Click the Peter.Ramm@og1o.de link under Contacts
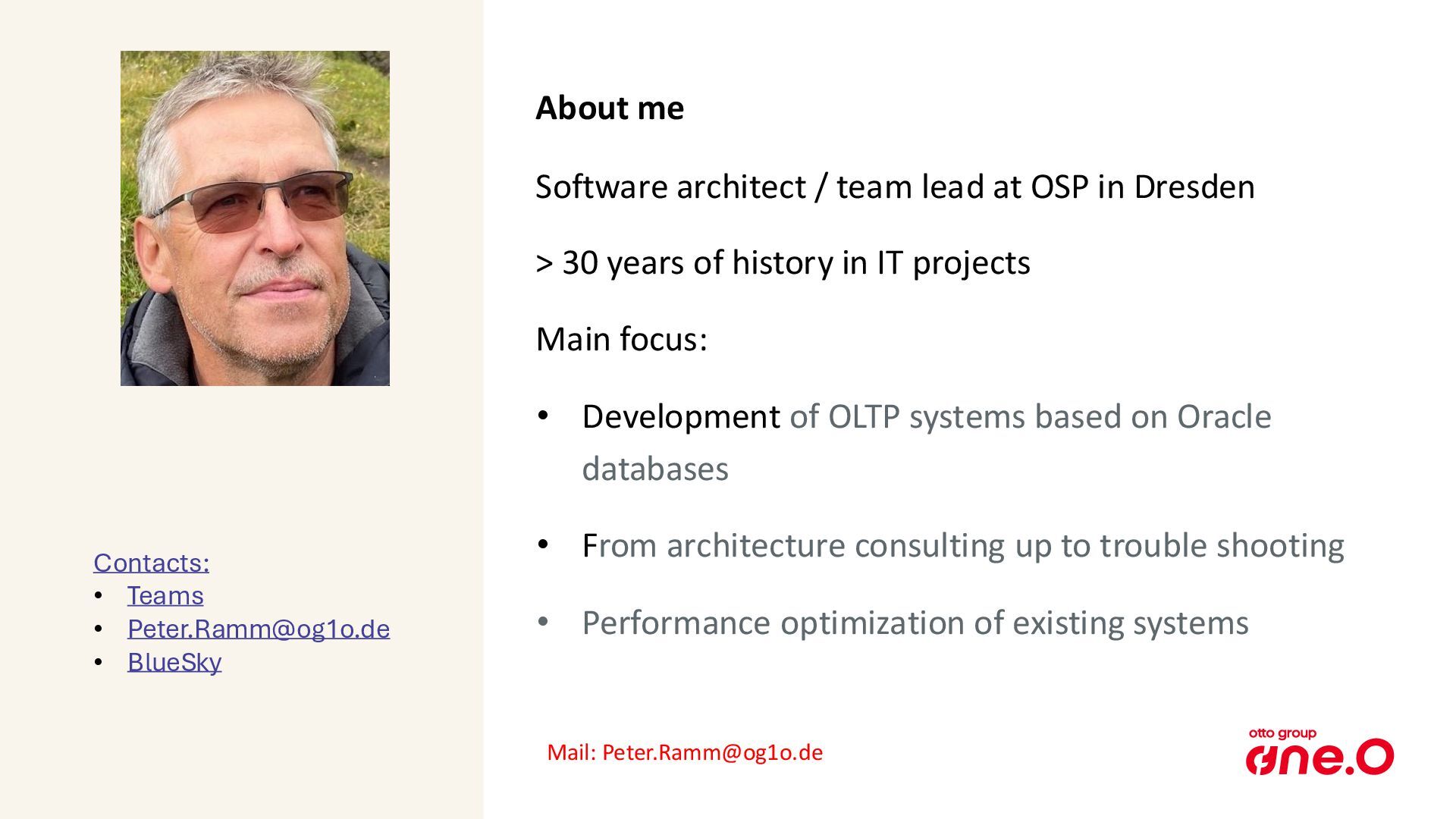 coord(259,629)
